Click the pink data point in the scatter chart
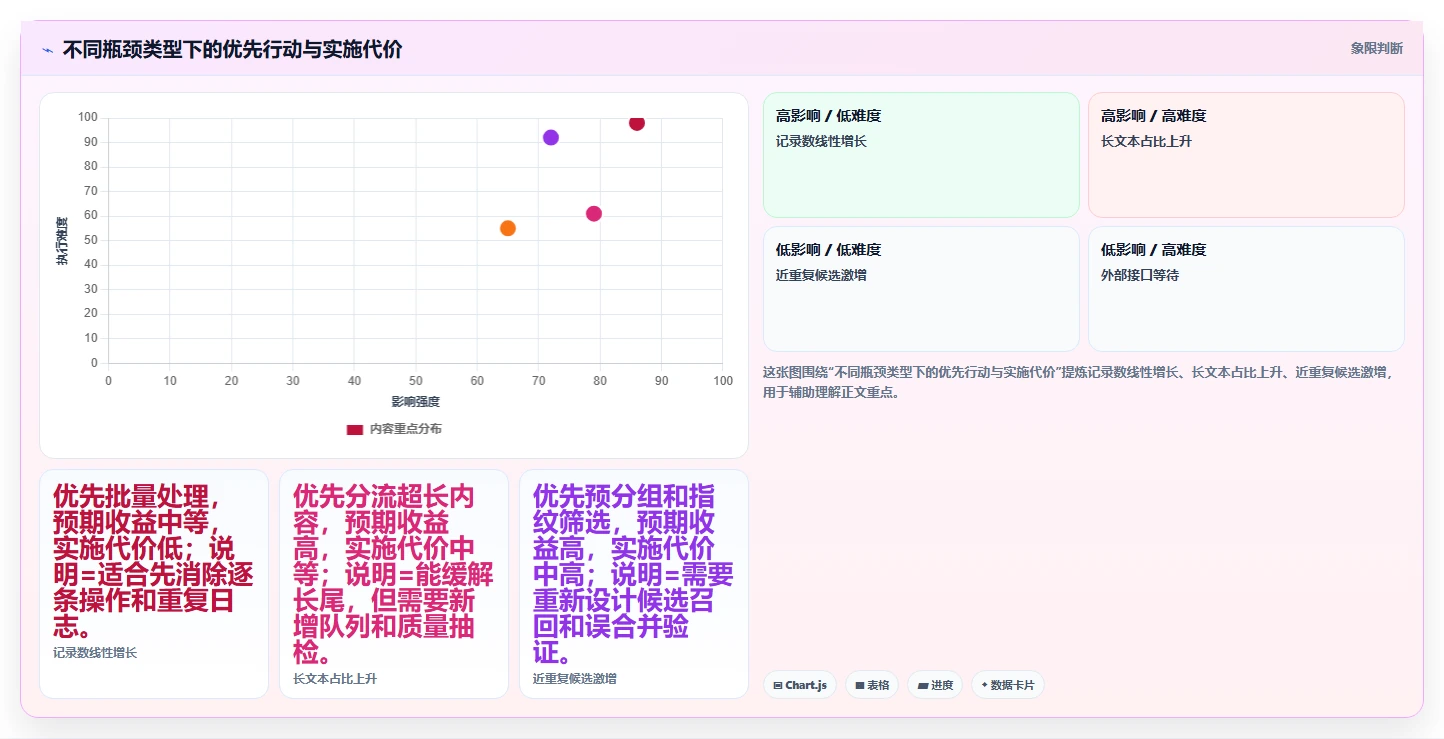Viewport: 1444px width, 739px height. 594,214
